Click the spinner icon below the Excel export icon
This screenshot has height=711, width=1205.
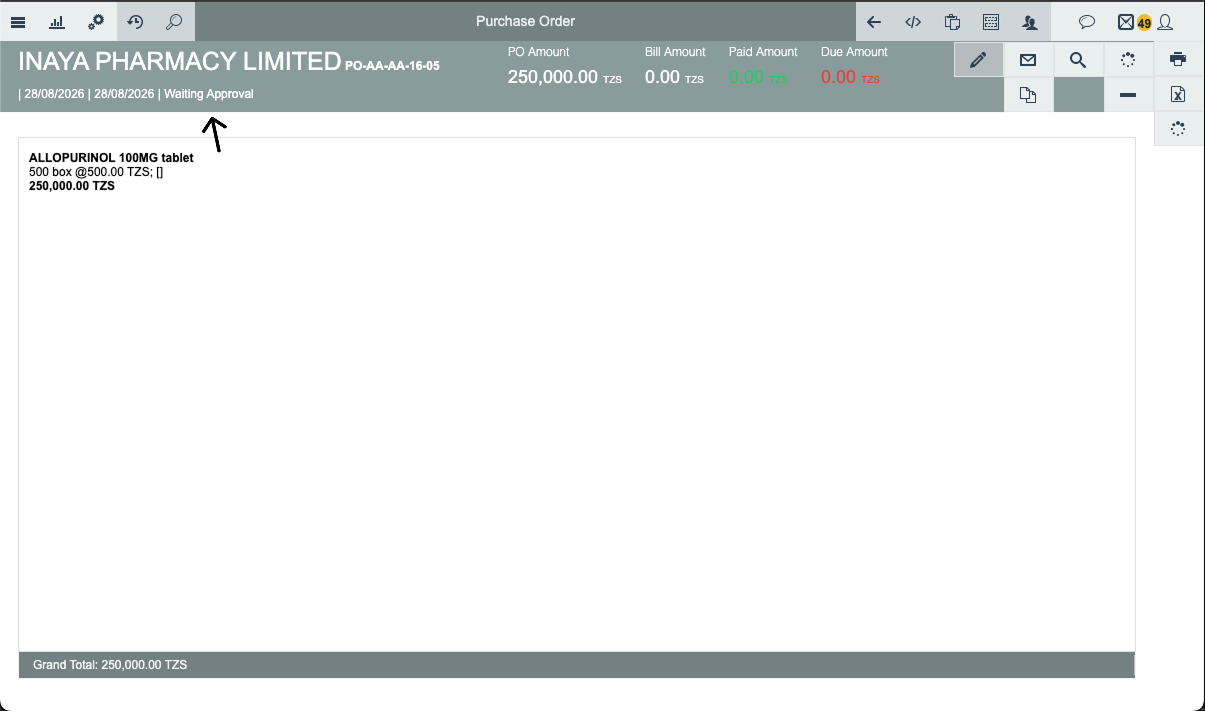click(x=1178, y=128)
